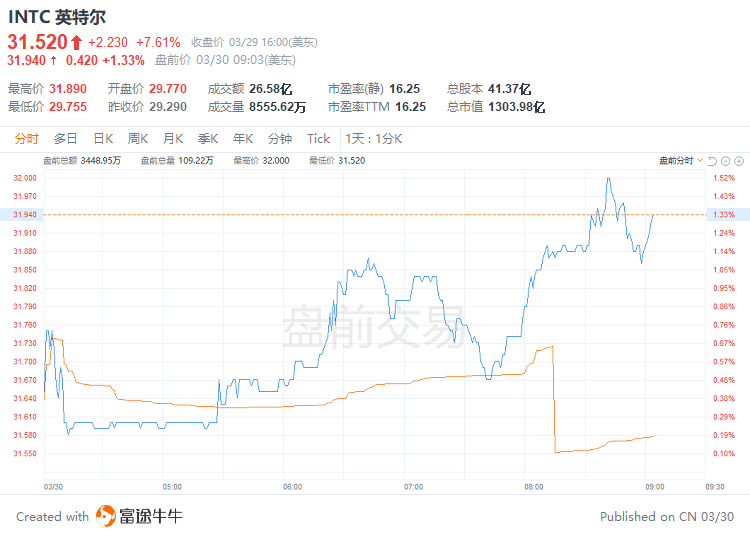Click the highlighted 31.940 axis marker
This screenshot has height=537, width=750.
click(22, 215)
